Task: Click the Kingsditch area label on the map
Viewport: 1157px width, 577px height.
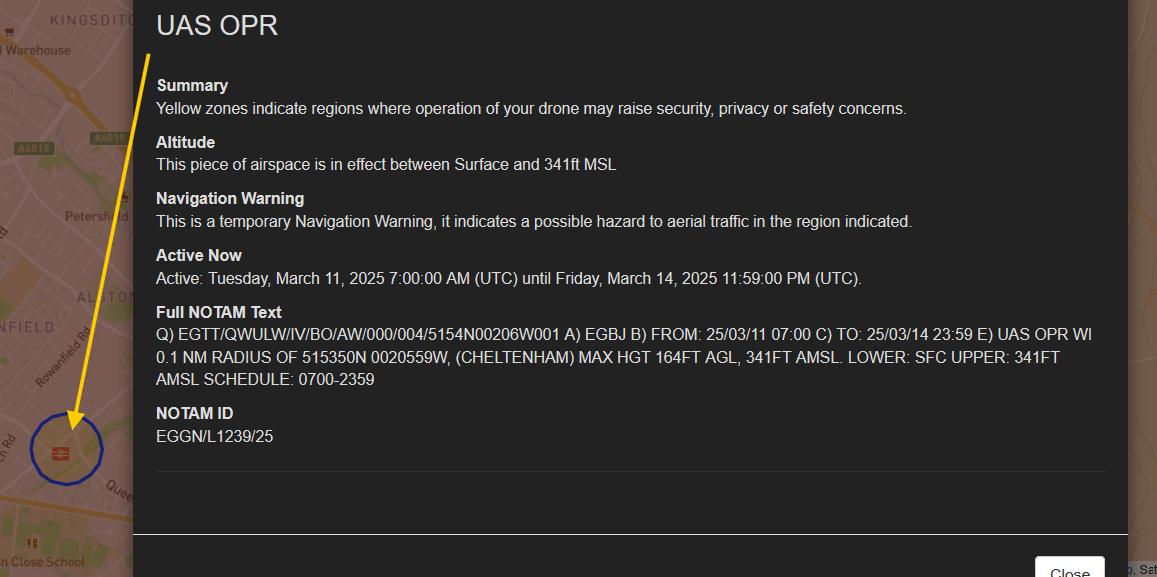Action: tap(89, 19)
